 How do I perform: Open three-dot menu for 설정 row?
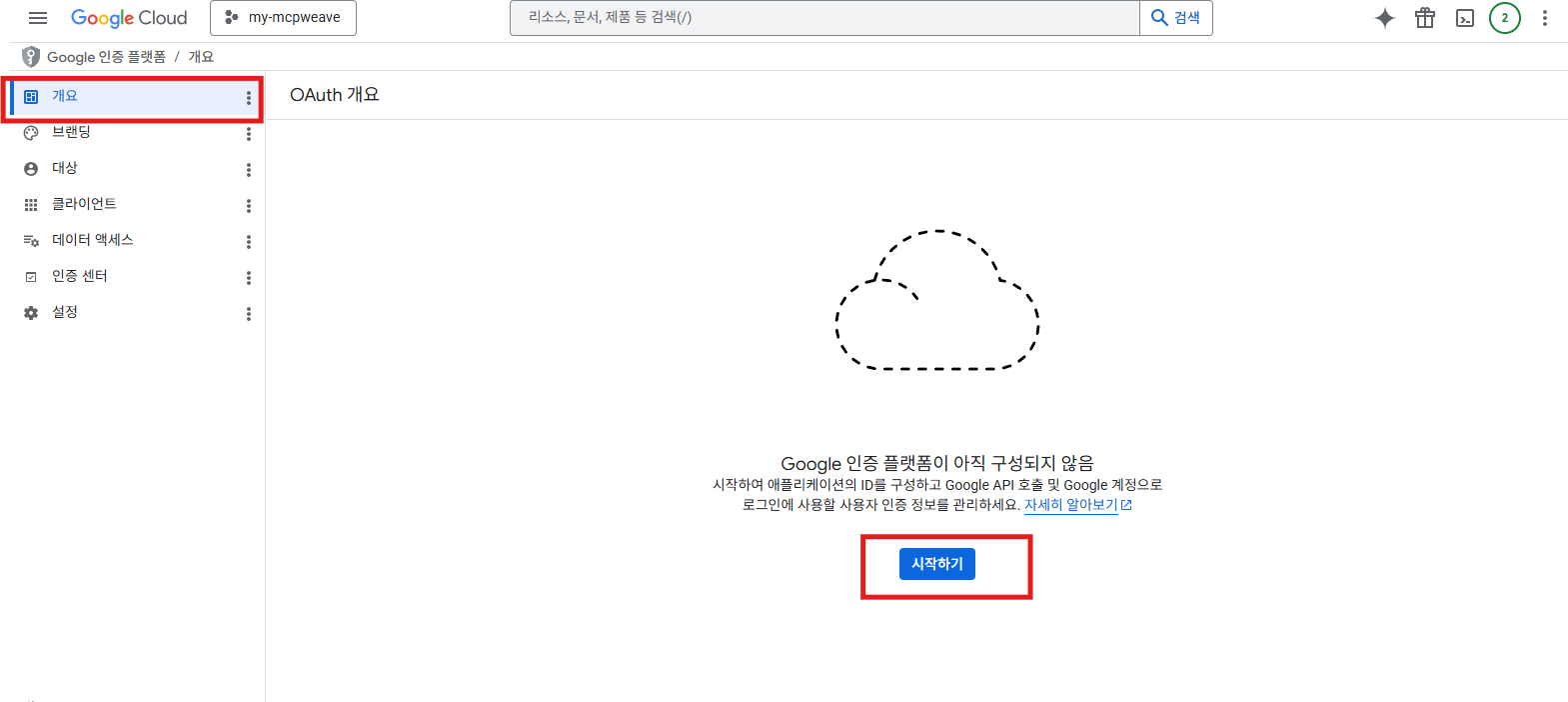(x=249, y=314)
